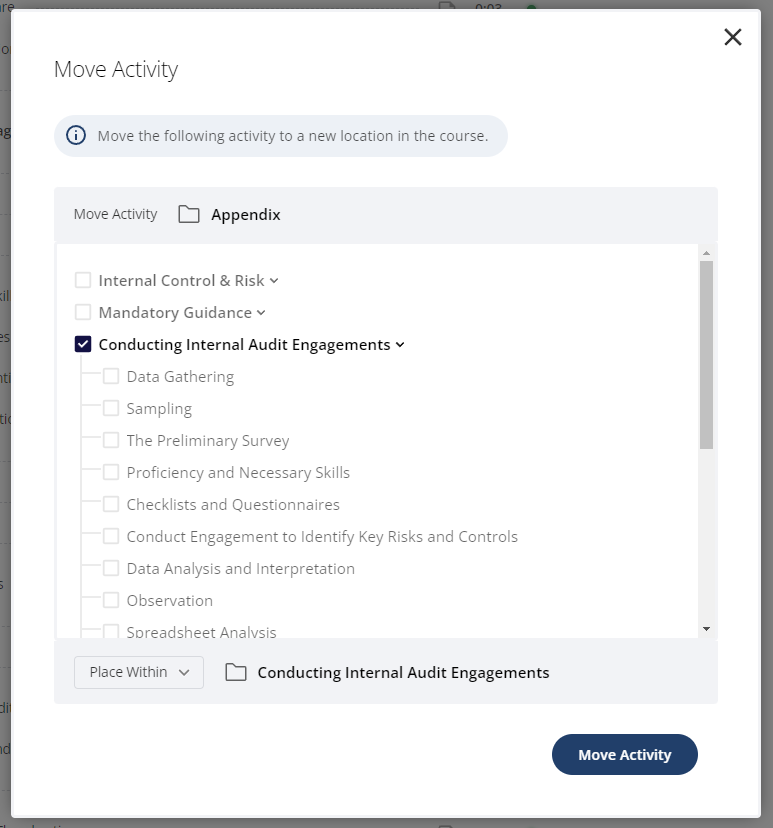773x828 pixels.
Task: Check the Mandatory Guidance checkbox
Action: (83, 312)
